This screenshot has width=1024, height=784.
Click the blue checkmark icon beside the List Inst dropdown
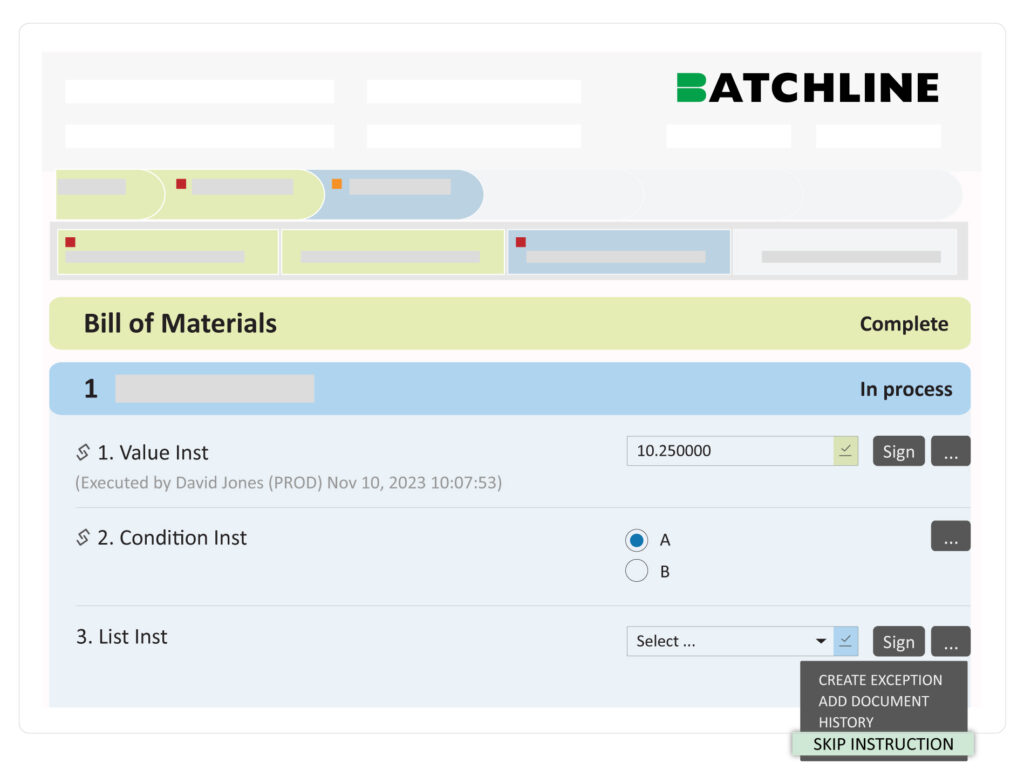coord(845,640)
